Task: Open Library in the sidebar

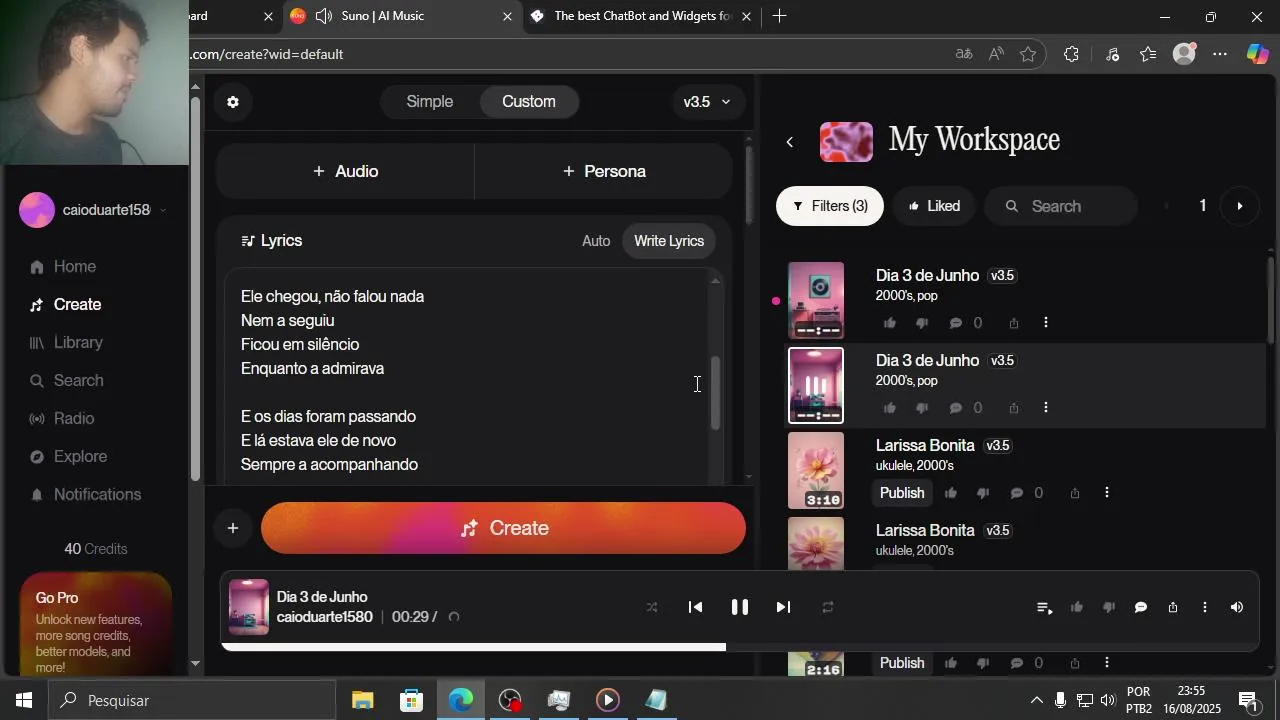Action: (78, 343)
